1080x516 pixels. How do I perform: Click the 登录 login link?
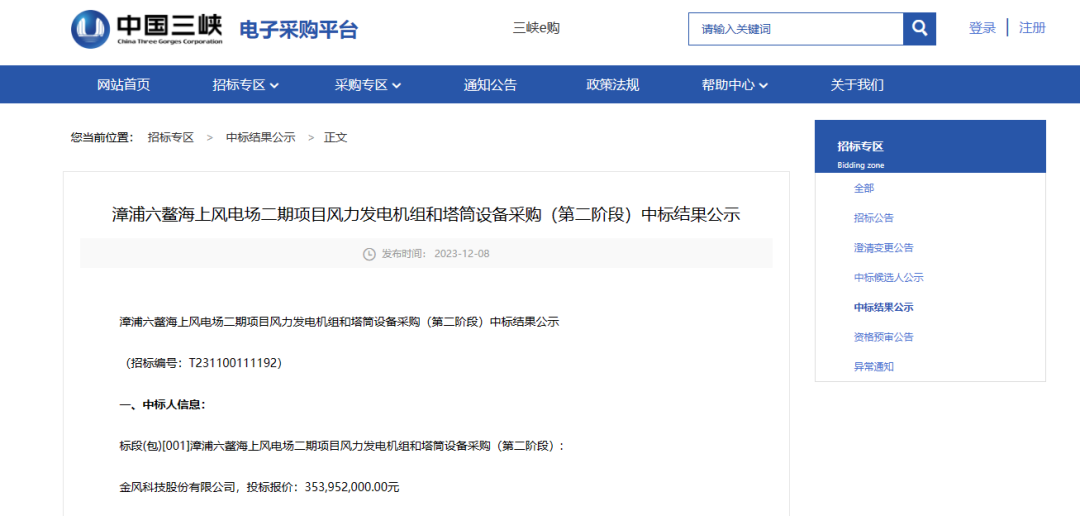tap(982, 28)
